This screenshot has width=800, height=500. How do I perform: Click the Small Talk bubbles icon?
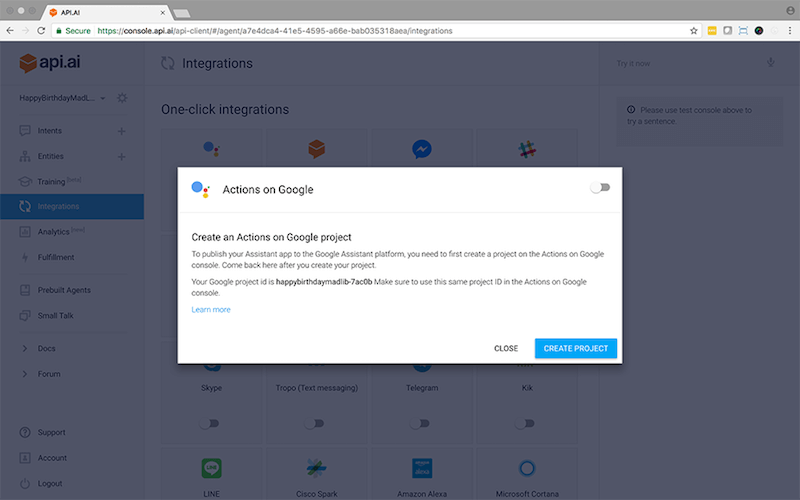click(24, 316)
